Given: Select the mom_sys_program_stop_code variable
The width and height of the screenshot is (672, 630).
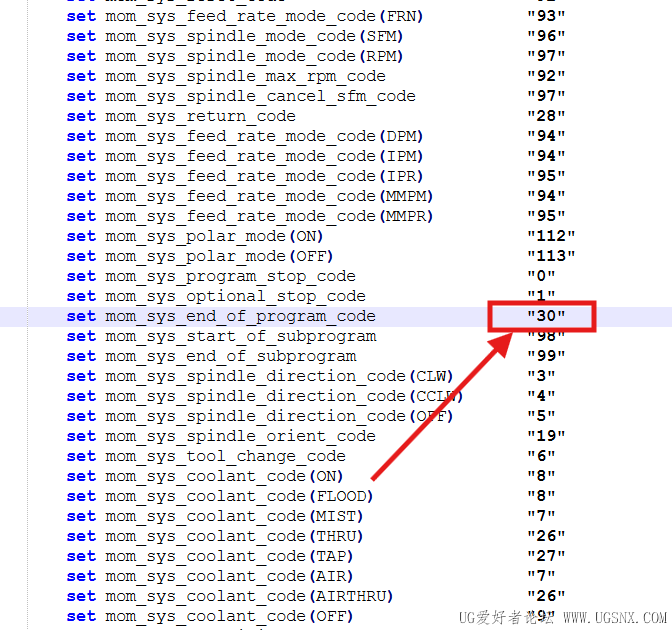Looking at the screenshot, I should click(x=231, y=276).
